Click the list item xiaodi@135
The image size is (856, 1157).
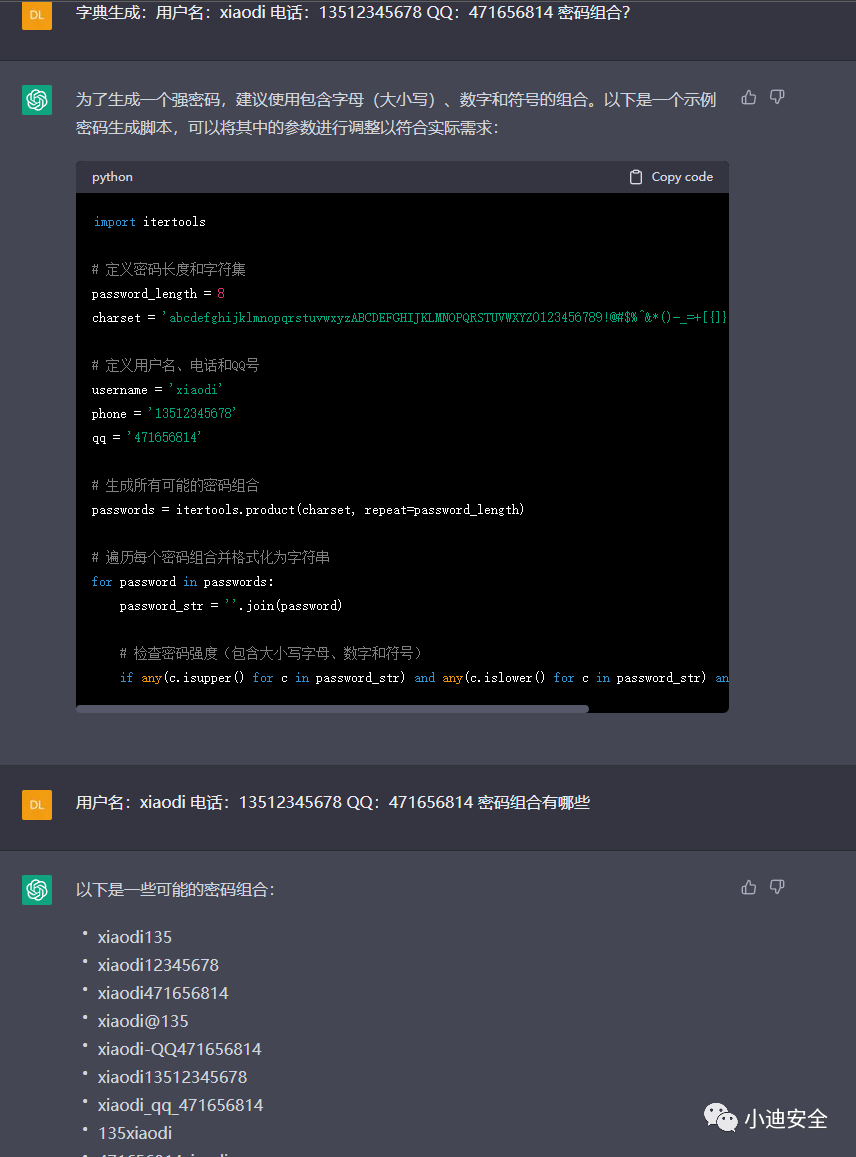[x=143, y=1021]
